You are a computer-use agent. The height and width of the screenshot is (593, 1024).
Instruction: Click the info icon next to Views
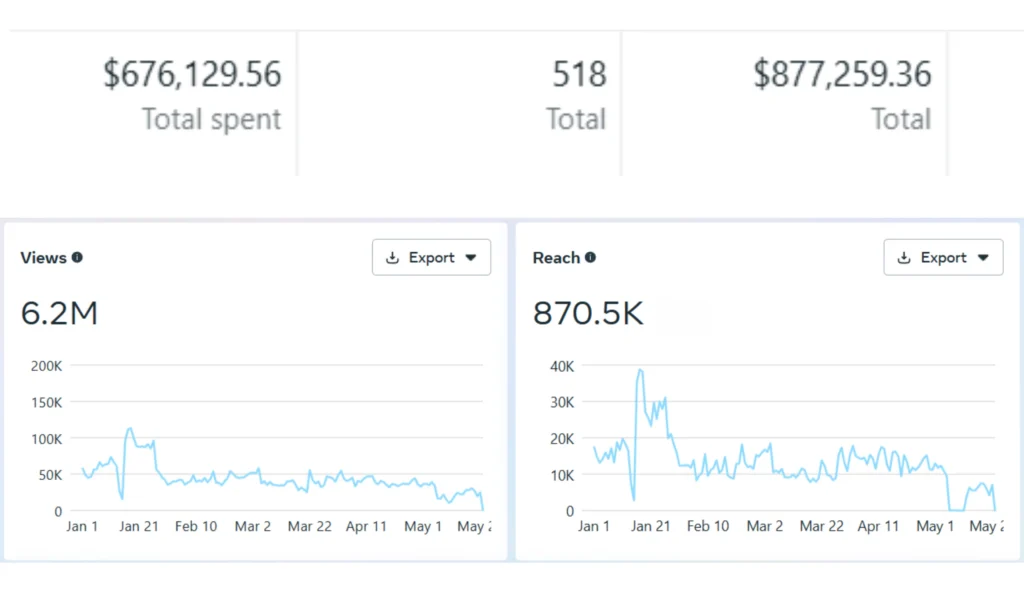(x=77, y=258)
